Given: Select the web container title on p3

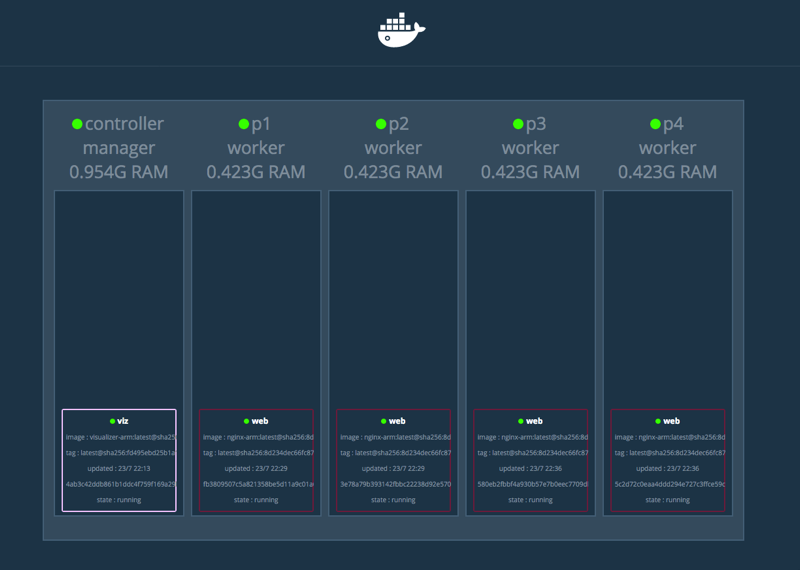Looking at the screenshot, I should pyautogui.click(x=534, y=422).
